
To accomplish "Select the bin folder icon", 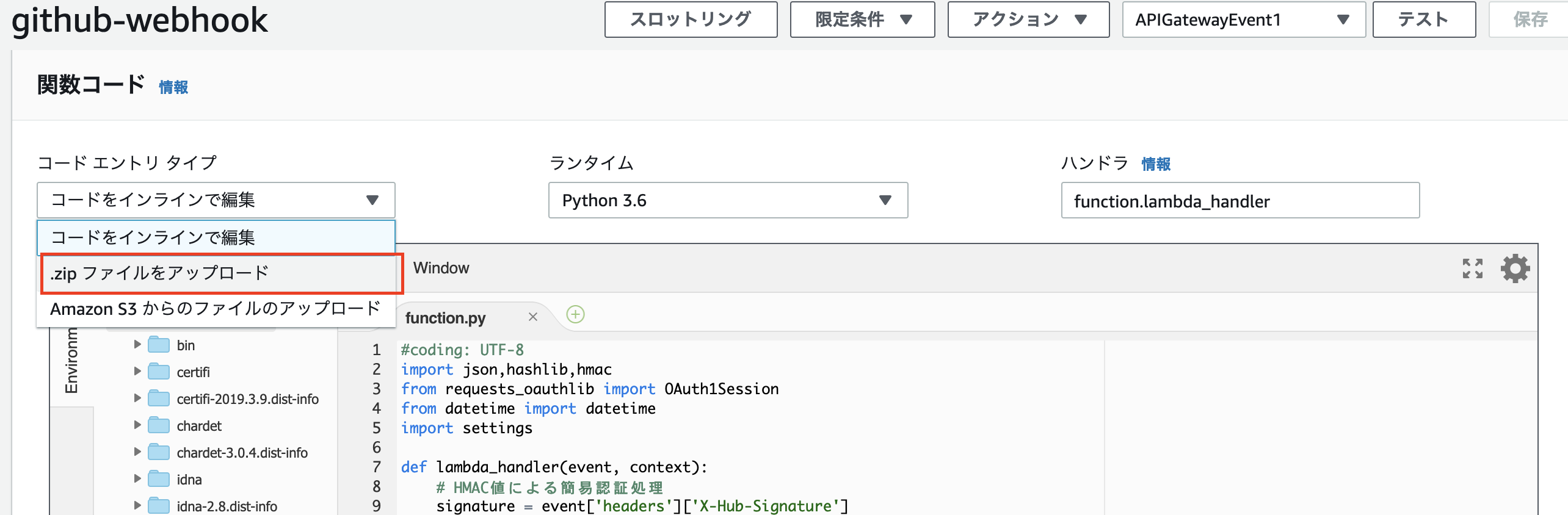I will point(159,345).
